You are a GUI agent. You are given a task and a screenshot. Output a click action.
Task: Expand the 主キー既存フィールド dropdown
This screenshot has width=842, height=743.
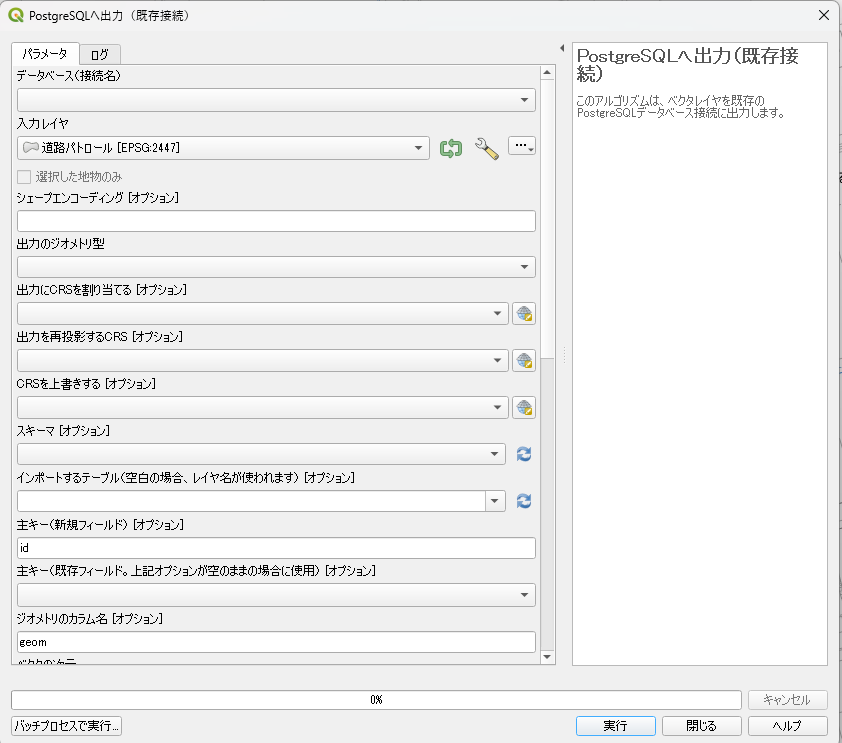tap(524, 594)
